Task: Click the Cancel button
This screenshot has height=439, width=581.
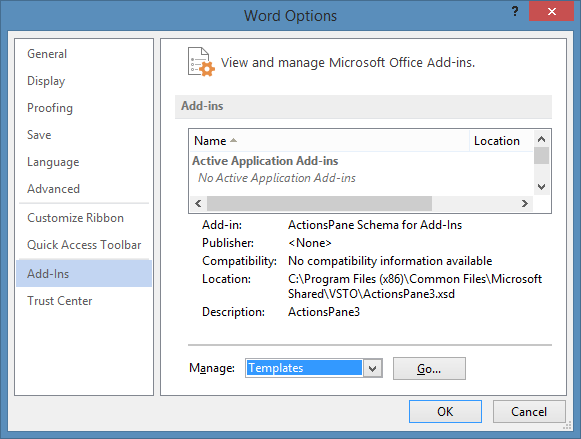Action: tap(529, 412)
